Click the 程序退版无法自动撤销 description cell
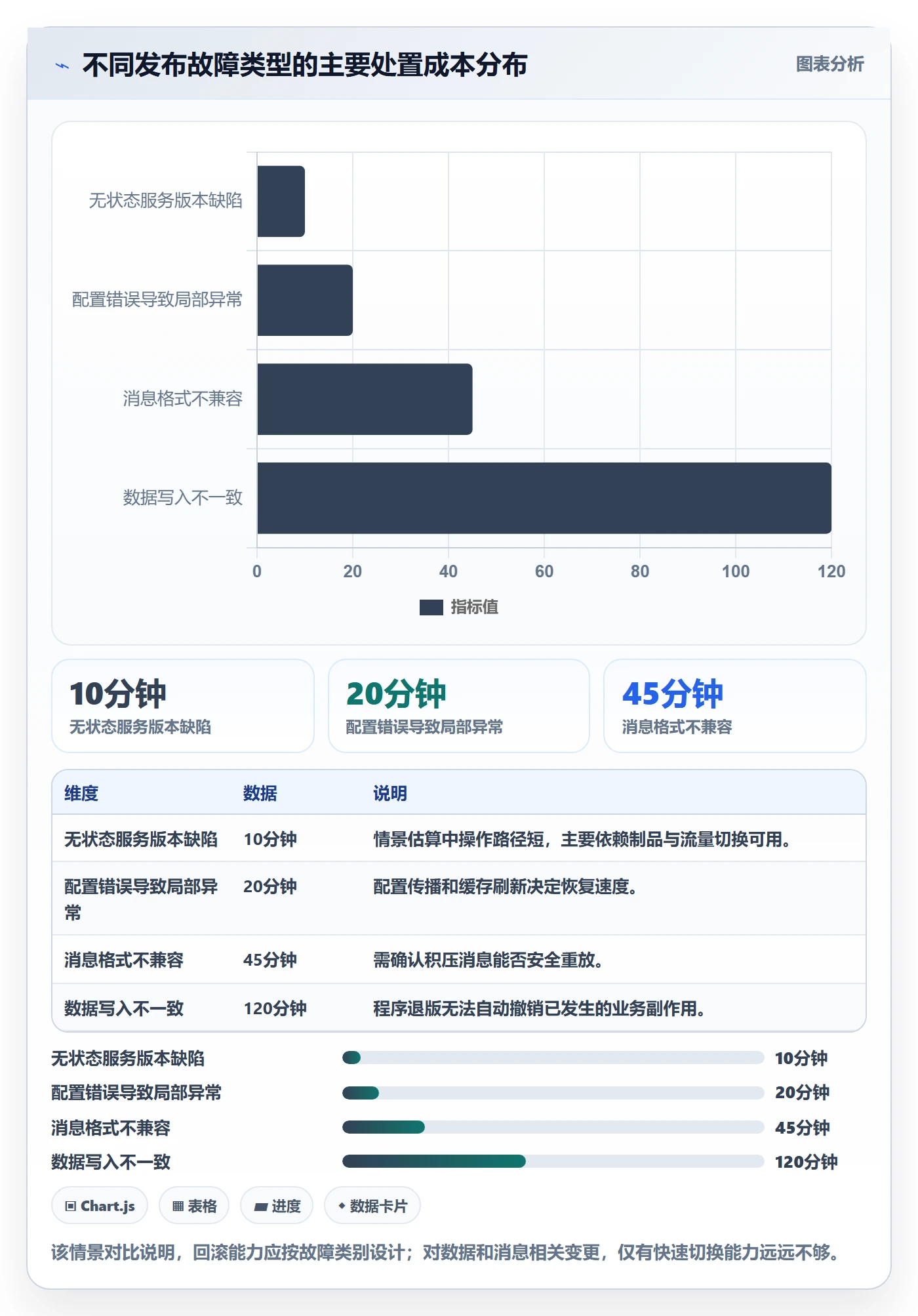The width and height of the screenshot is (918, 1316). [x=539, y=1009]
